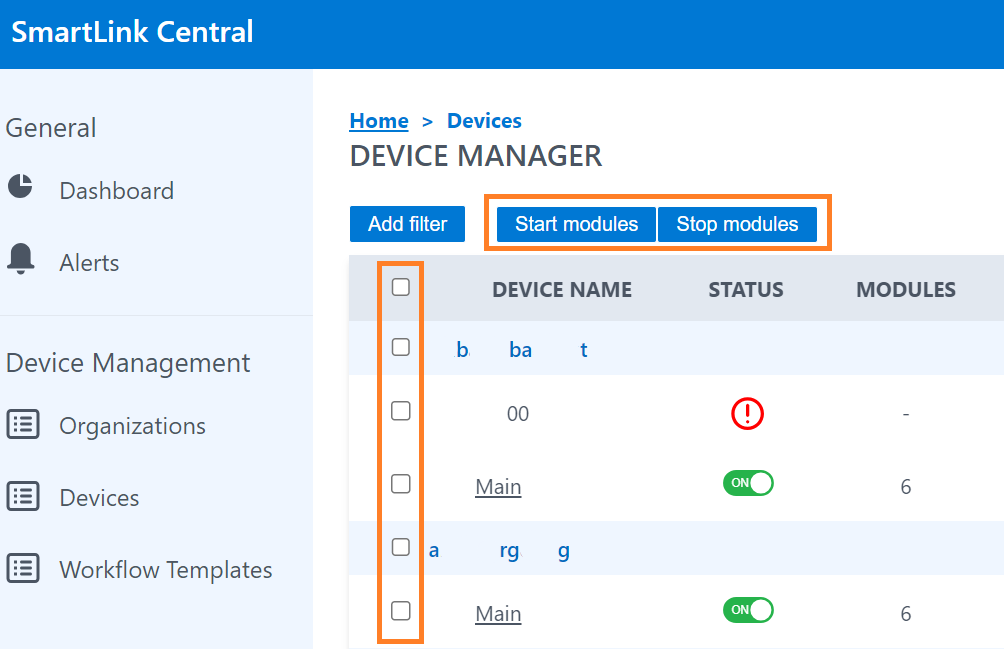Screen dimensions: 1004x649
Task: Toggle the ON switch under the STATUS header's first Main device
Action: (x=748, y=484)
